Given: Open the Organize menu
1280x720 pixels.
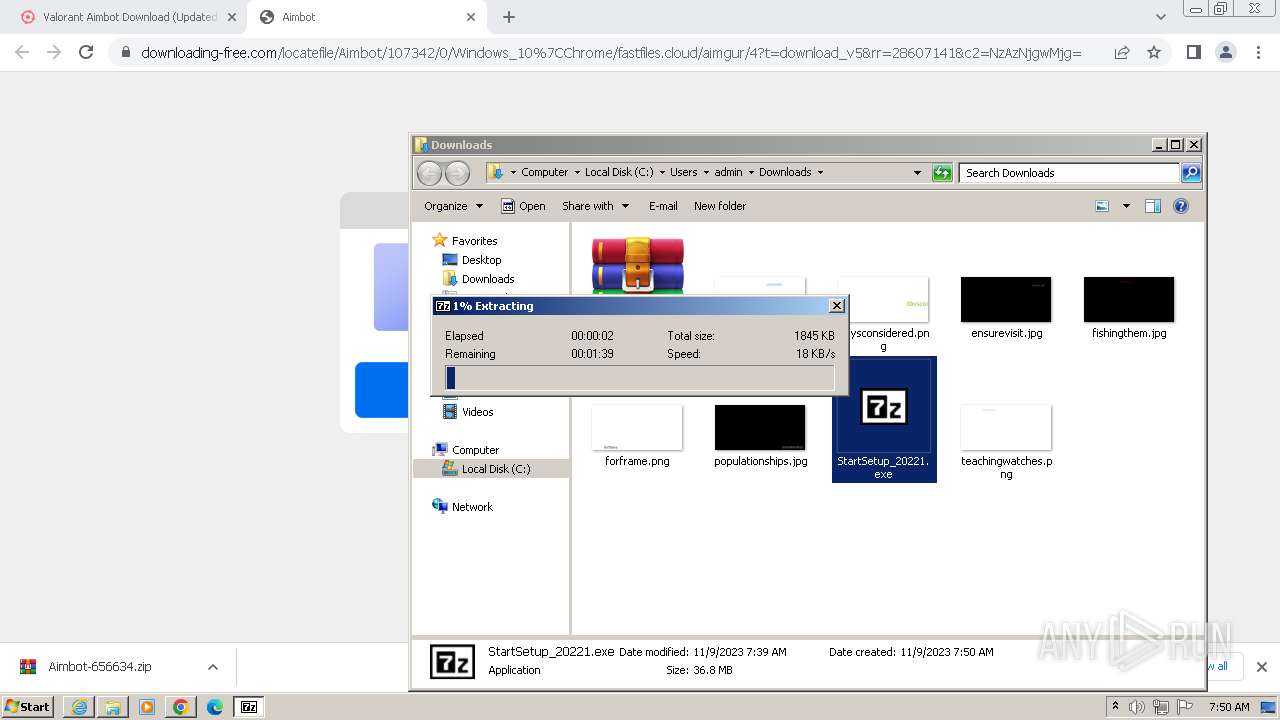Looking at the screenshot, I should click(x=453, y=206).
